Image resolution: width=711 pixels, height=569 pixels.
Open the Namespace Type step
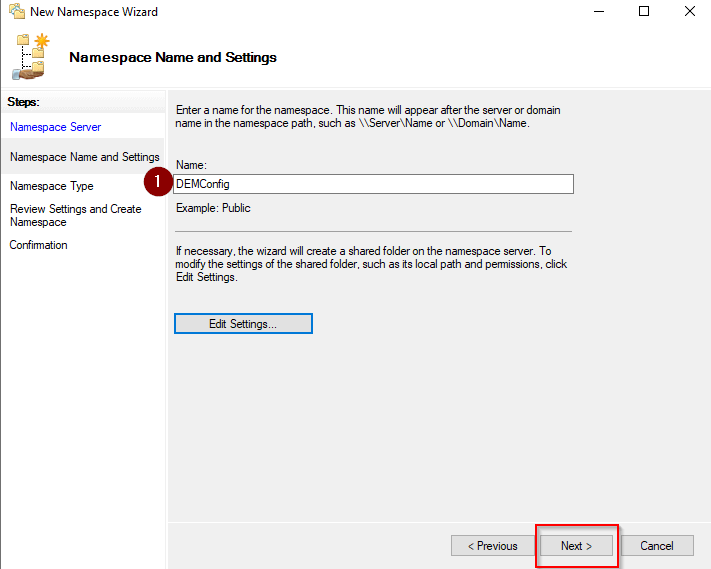(x=52, y=186)
